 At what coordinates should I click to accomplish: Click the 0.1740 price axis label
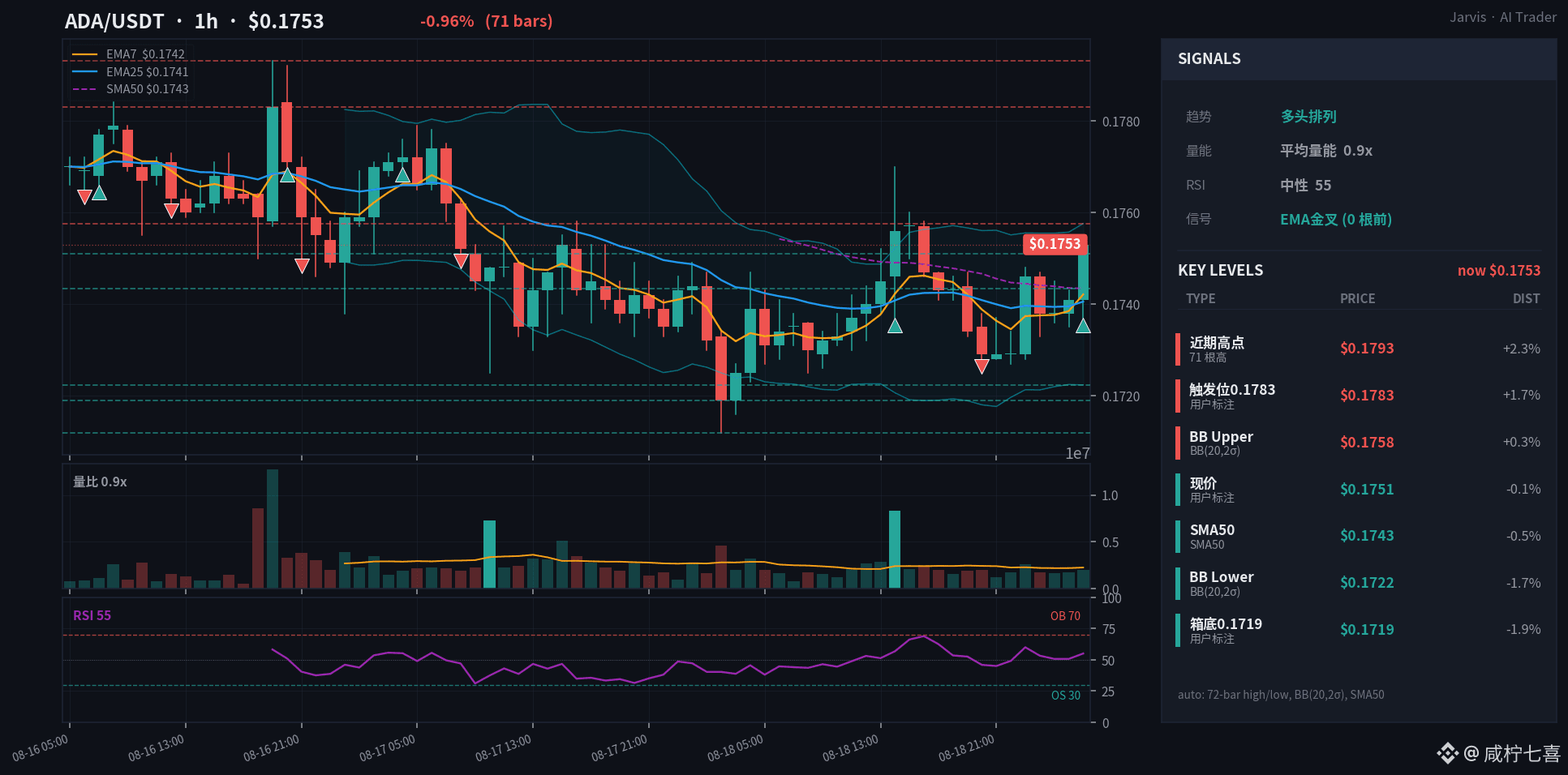[x=1121, y=305]
